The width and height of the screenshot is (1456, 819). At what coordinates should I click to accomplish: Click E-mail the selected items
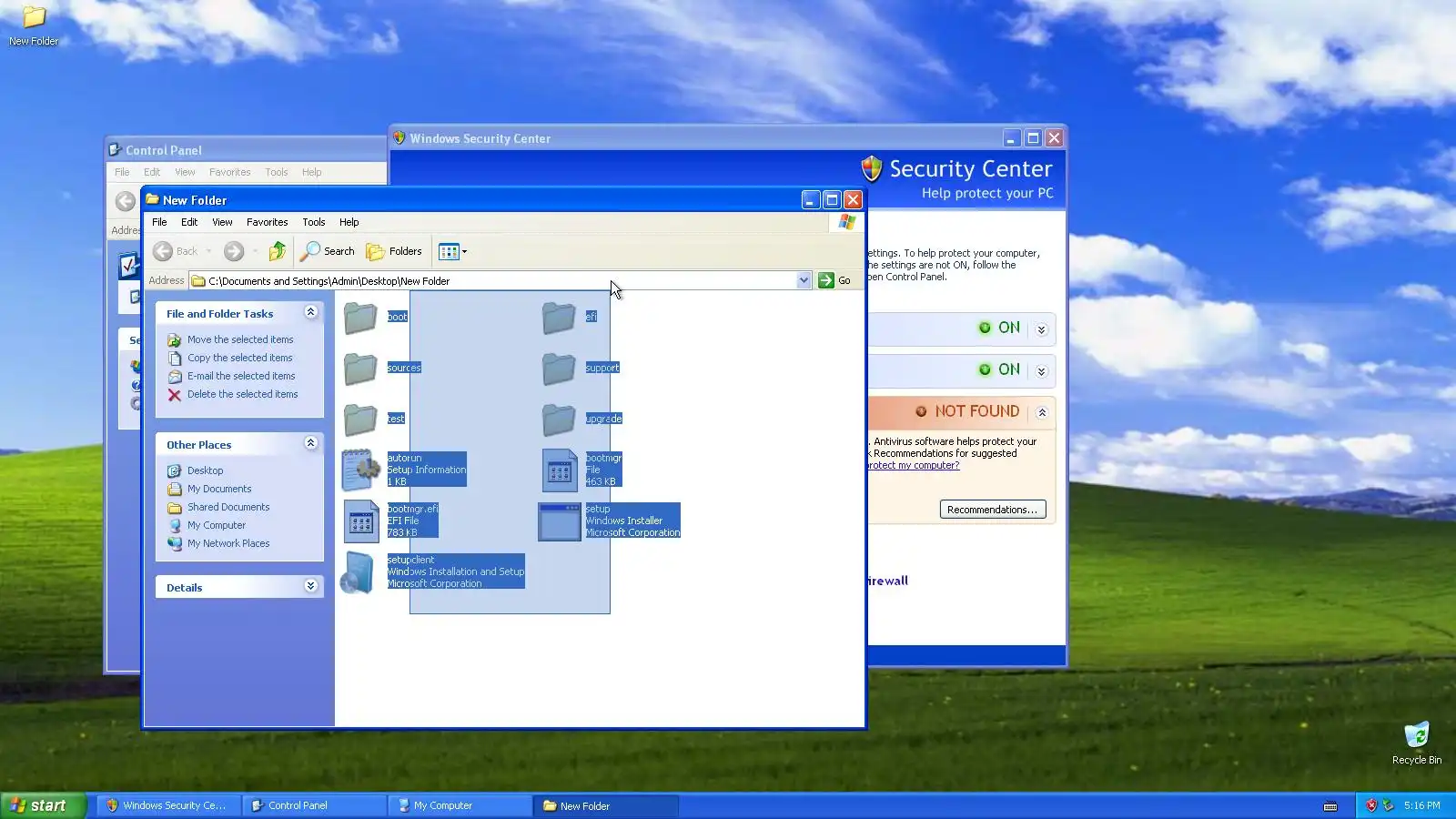(x=241, y=376)
